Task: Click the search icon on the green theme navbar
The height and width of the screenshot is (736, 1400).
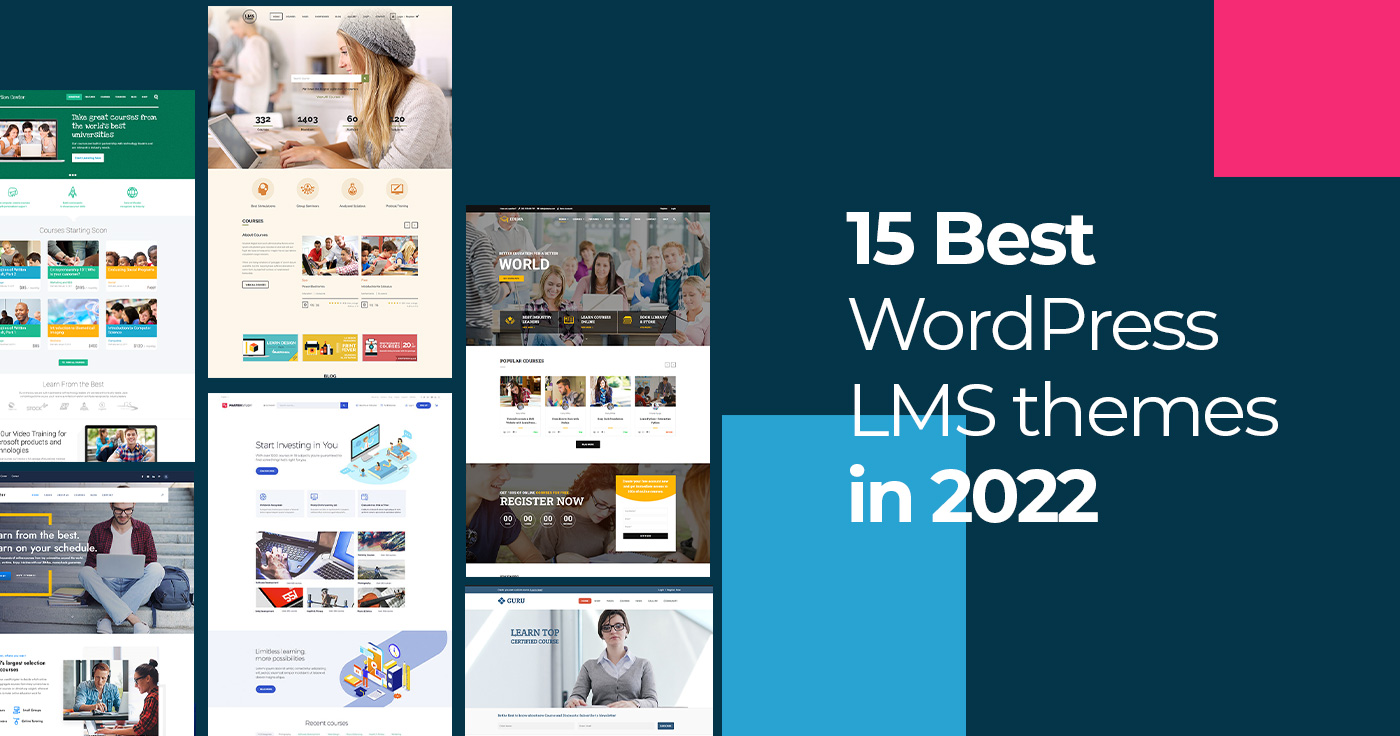Action: point(156,97)
